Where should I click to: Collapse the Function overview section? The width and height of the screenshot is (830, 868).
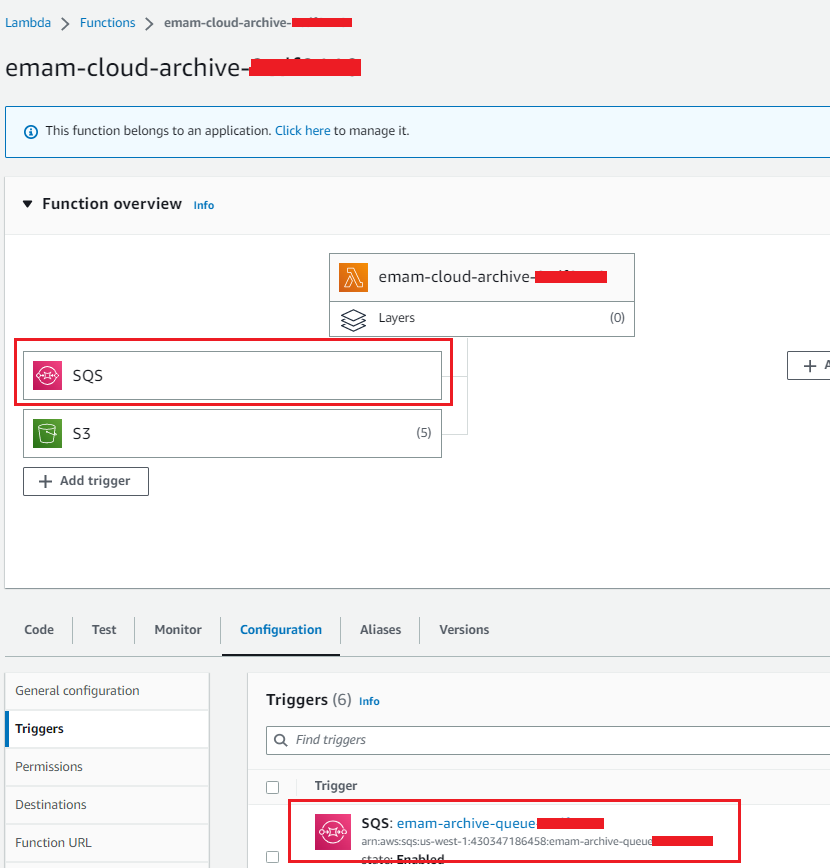coord(27,204)
